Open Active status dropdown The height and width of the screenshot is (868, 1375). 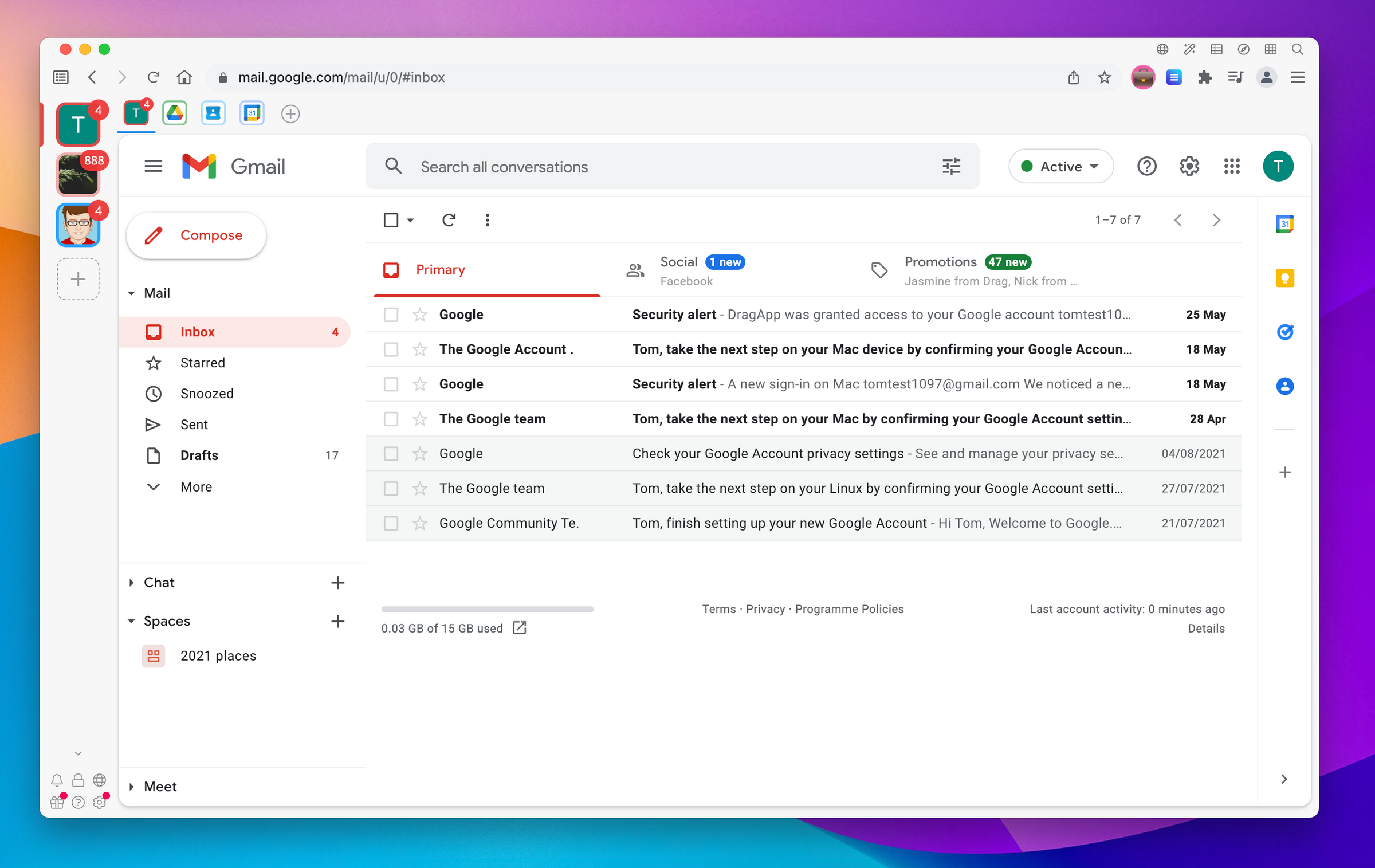click(x=1060, y=167)
